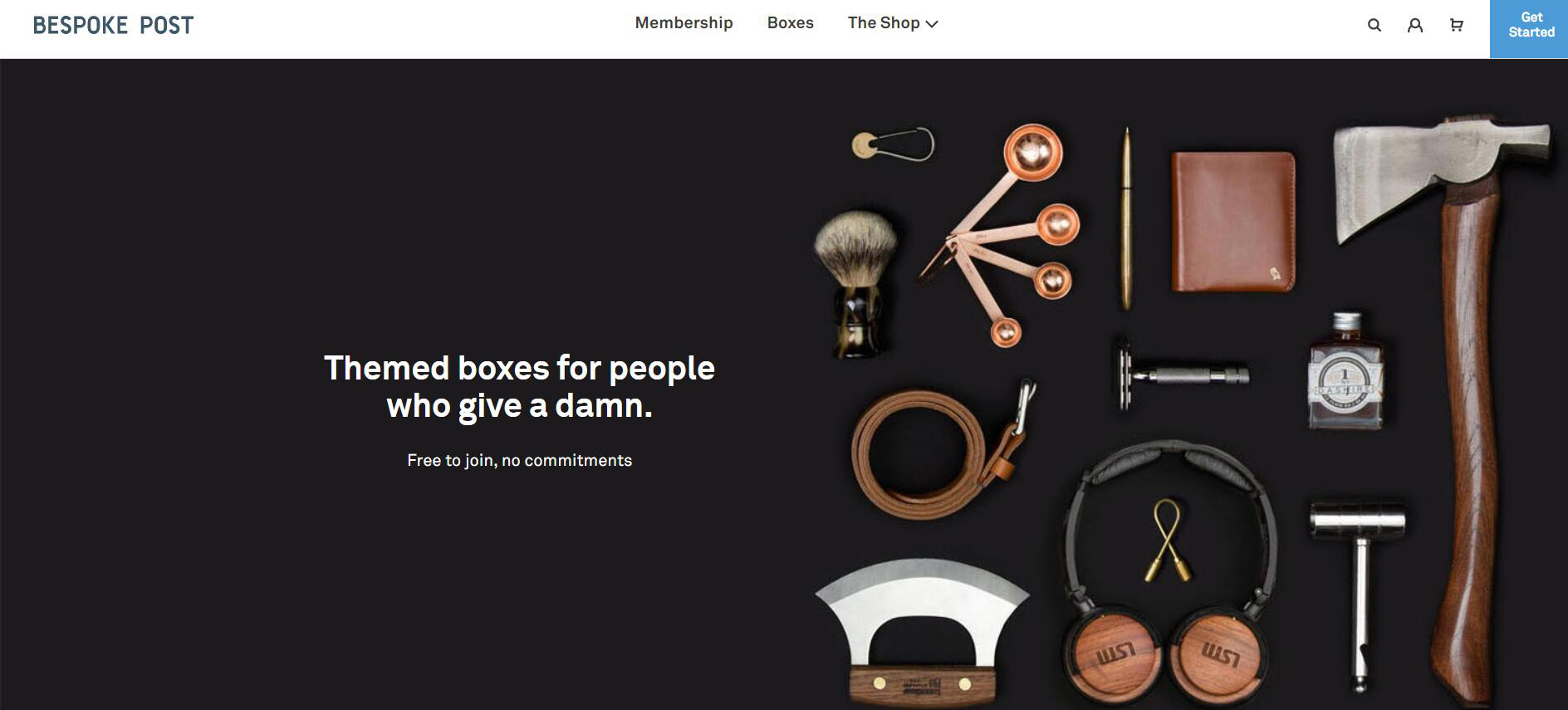Open the Membership menu item
This screenshot has width=1568, height=710.
684,23
